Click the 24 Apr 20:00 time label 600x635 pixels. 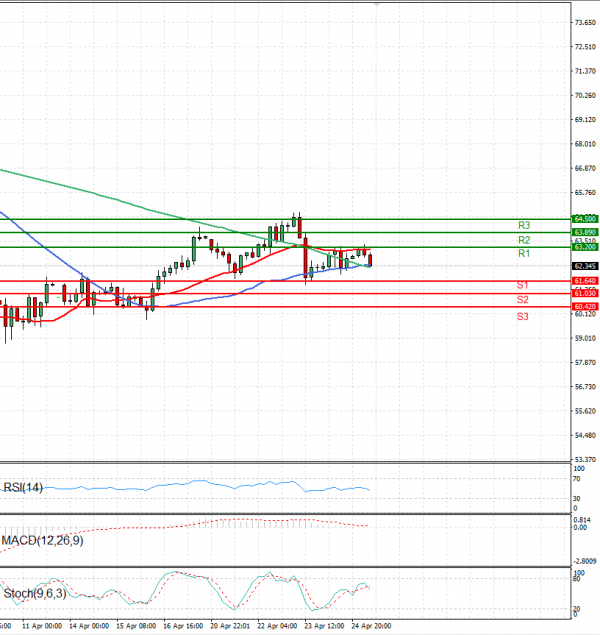pyautogui.click(x=368, y=625)
